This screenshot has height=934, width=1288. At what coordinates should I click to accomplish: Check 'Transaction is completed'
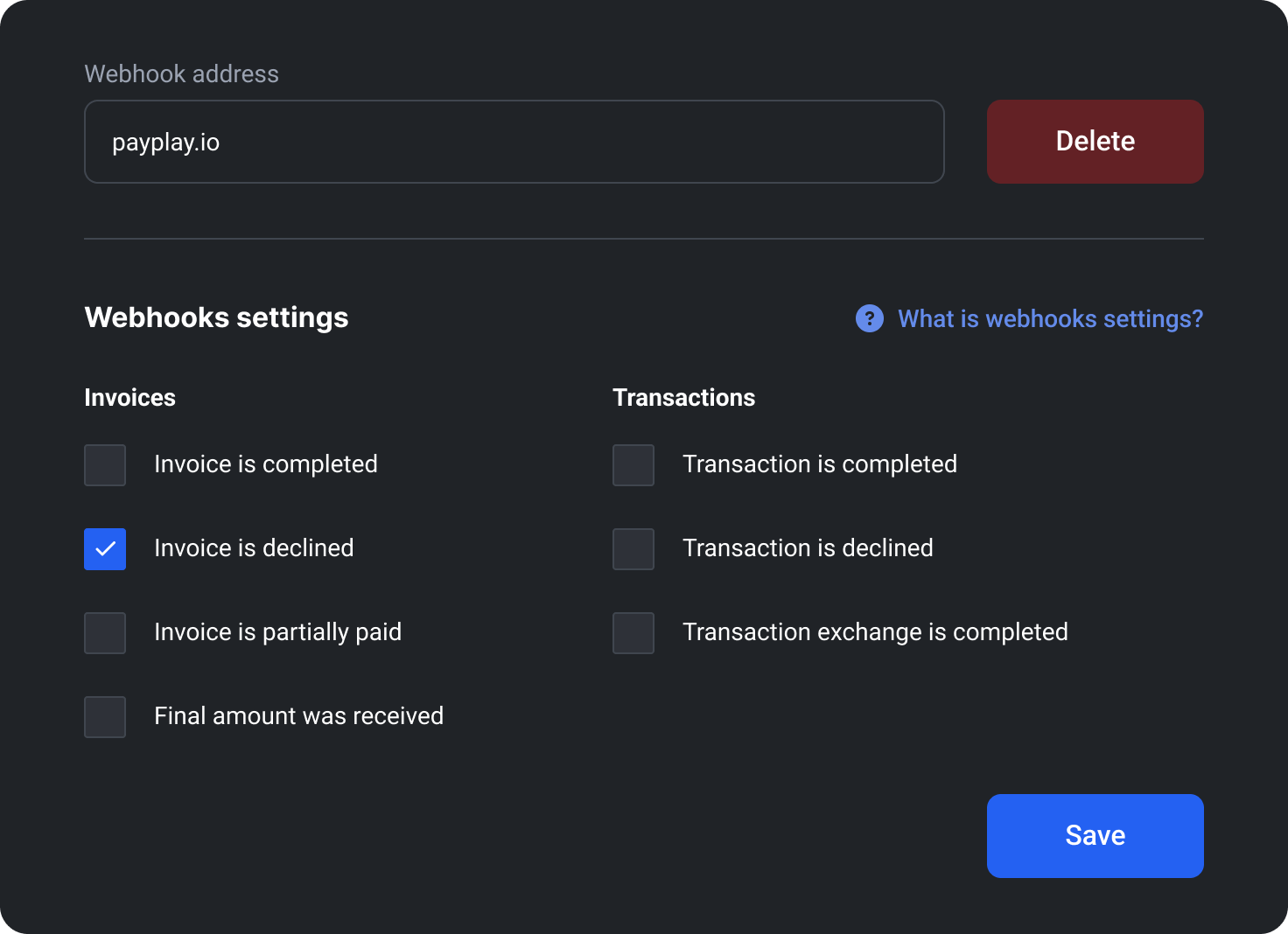coord(633,464)
